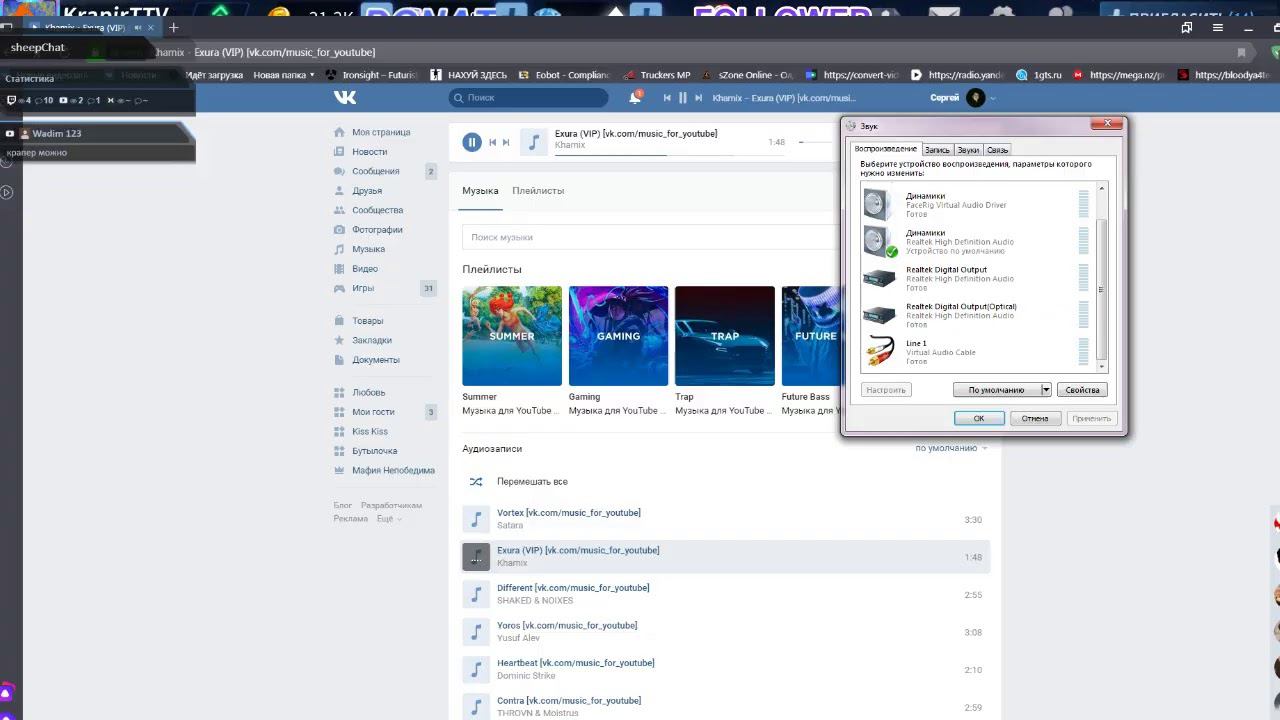1280x720 pixels.
Task: Open Сообщения messages icon
Action: click(340, 171)
